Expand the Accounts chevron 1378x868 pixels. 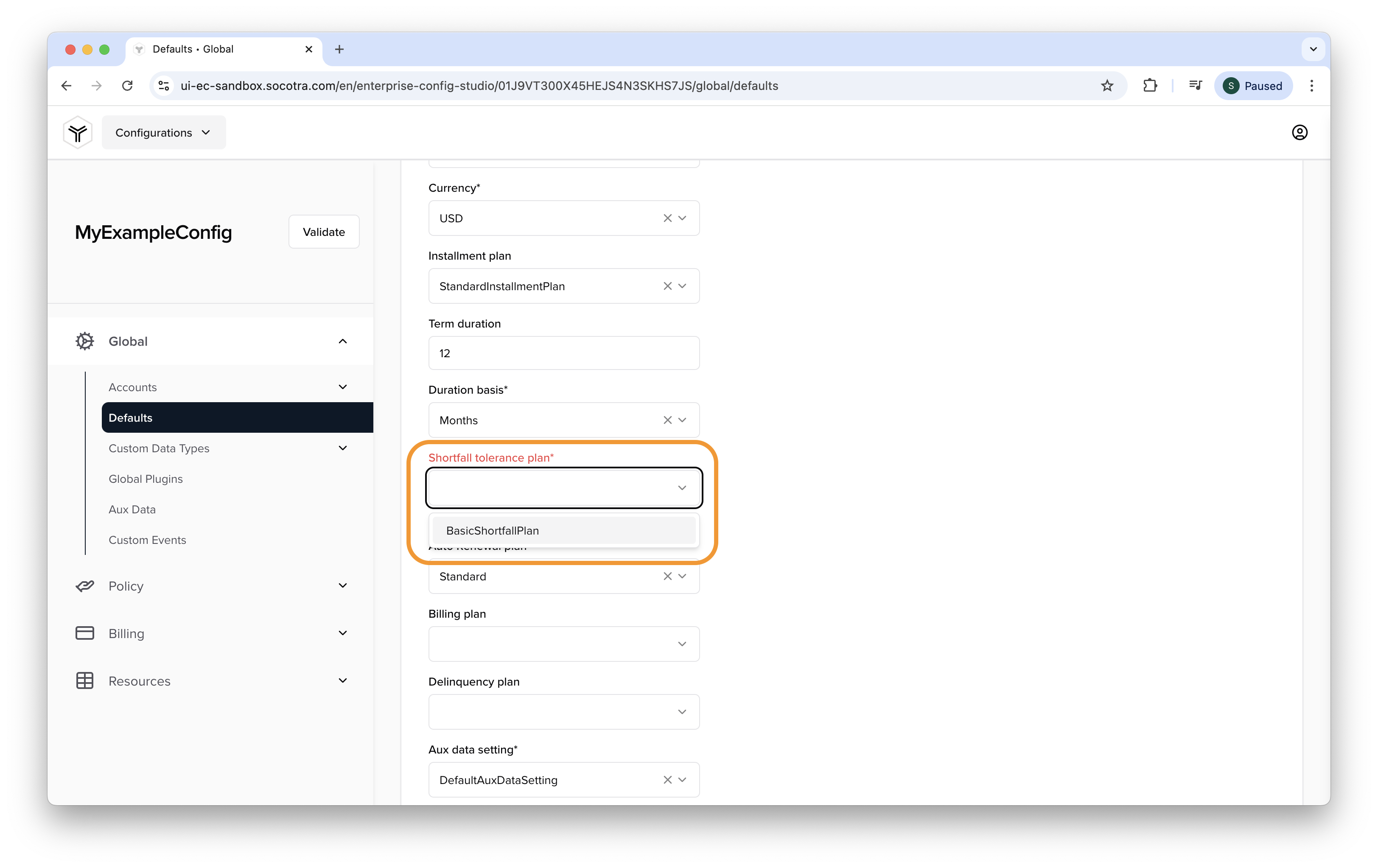tap(343, 387)
